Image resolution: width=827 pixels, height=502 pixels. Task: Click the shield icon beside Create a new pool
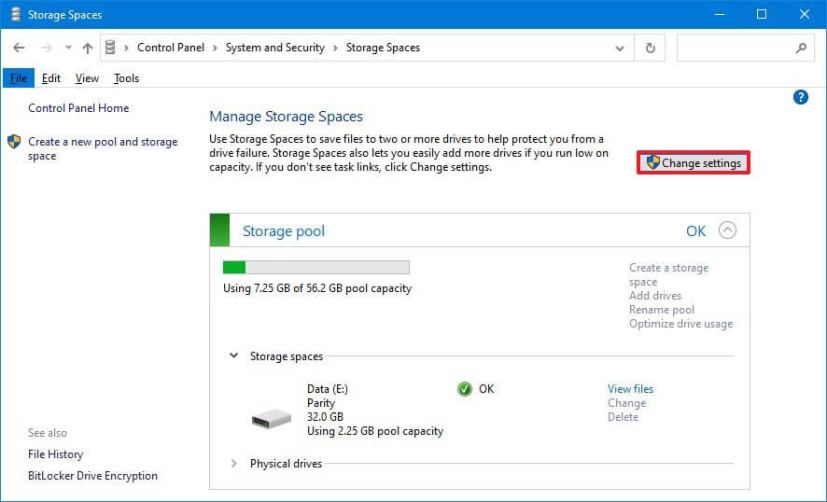point(14,141)
